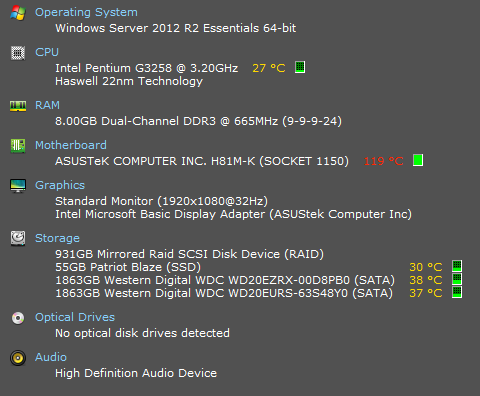
Task: Click the green motherboard temperature indicator square
Action: [x=418, y=160]
